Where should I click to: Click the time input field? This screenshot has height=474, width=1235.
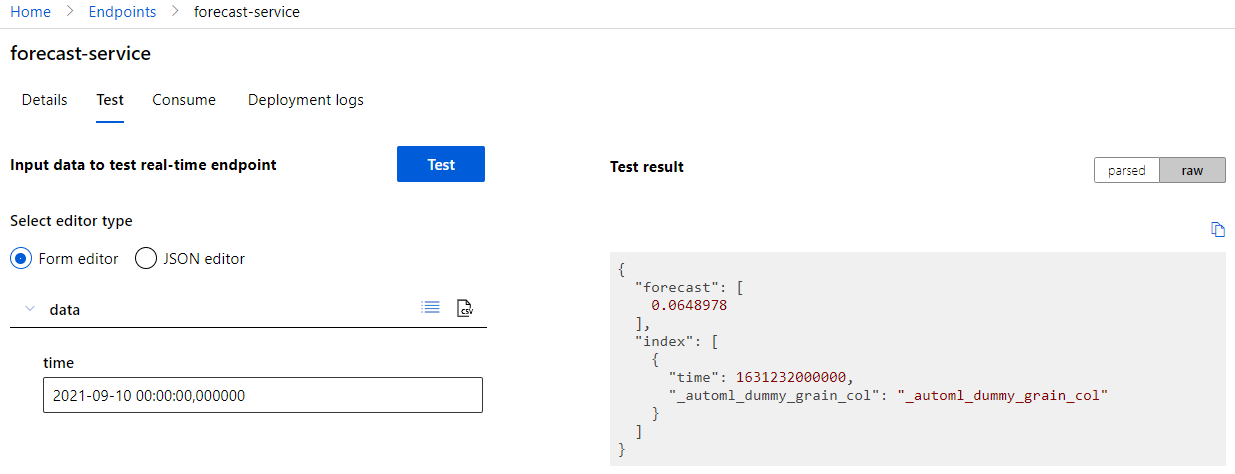click(263, 395)
